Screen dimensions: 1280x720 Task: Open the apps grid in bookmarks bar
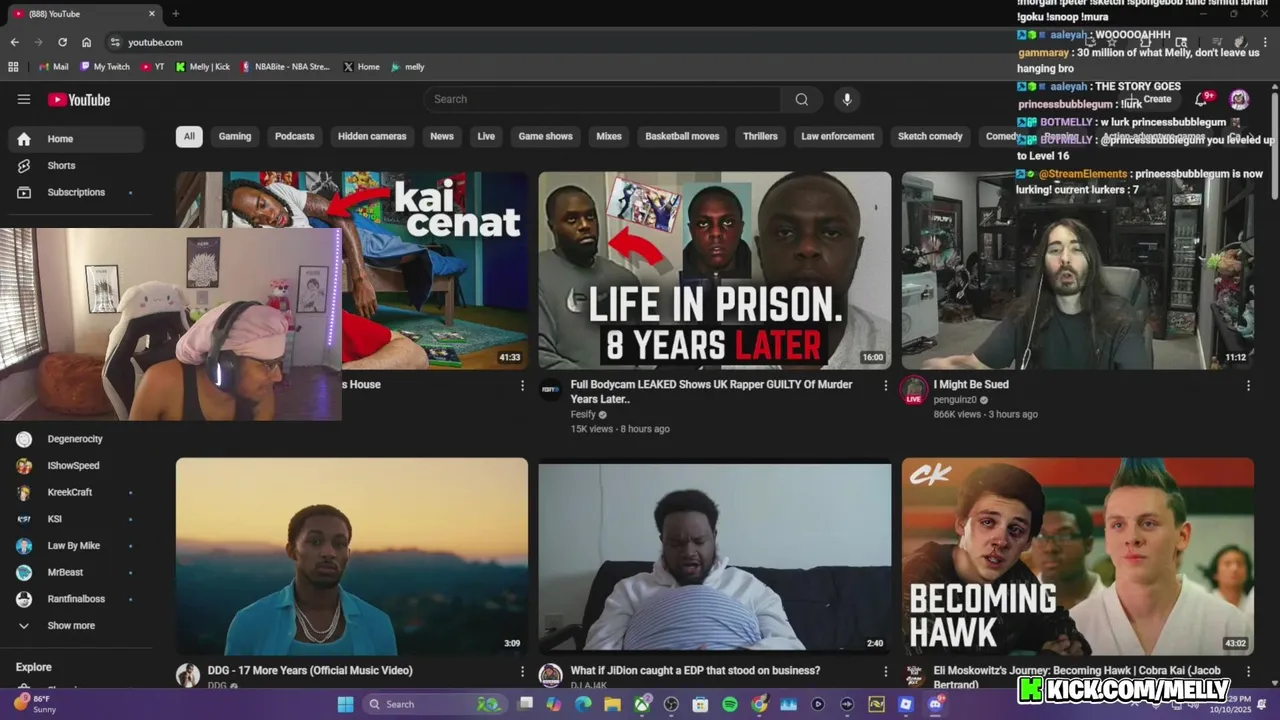(13, 67)
